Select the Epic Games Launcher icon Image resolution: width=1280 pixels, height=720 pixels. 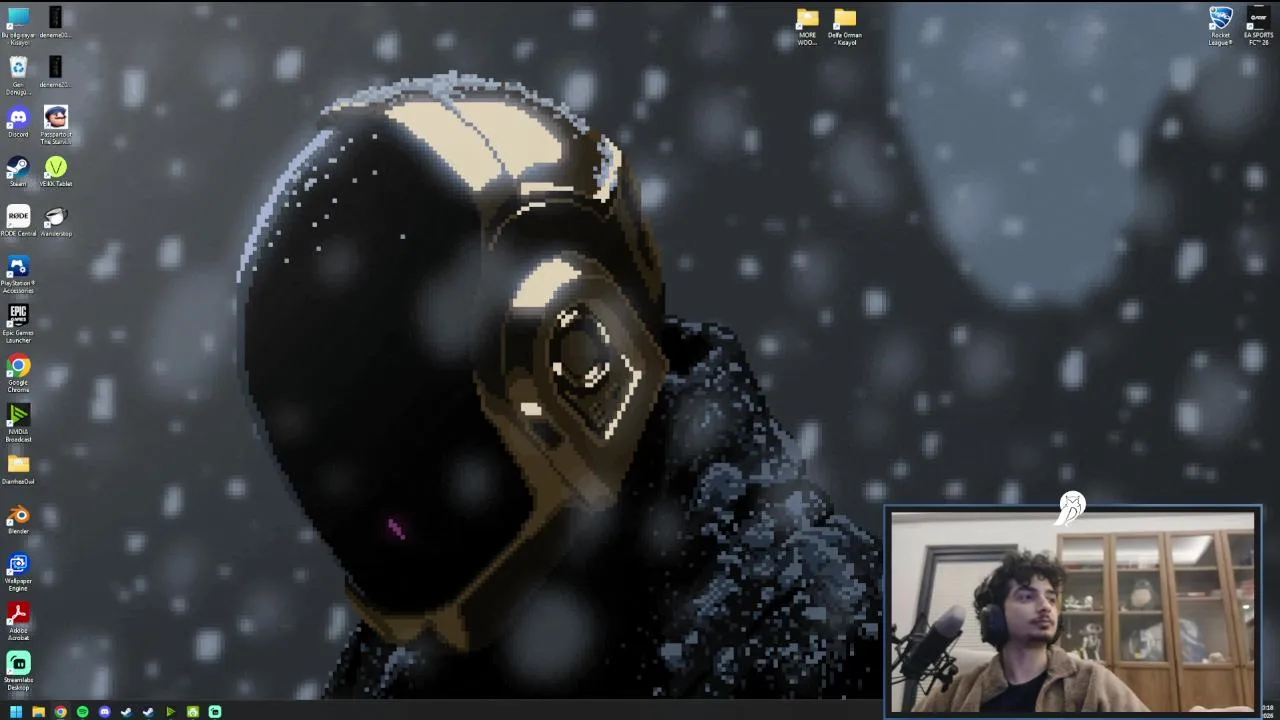pos(18,315)
